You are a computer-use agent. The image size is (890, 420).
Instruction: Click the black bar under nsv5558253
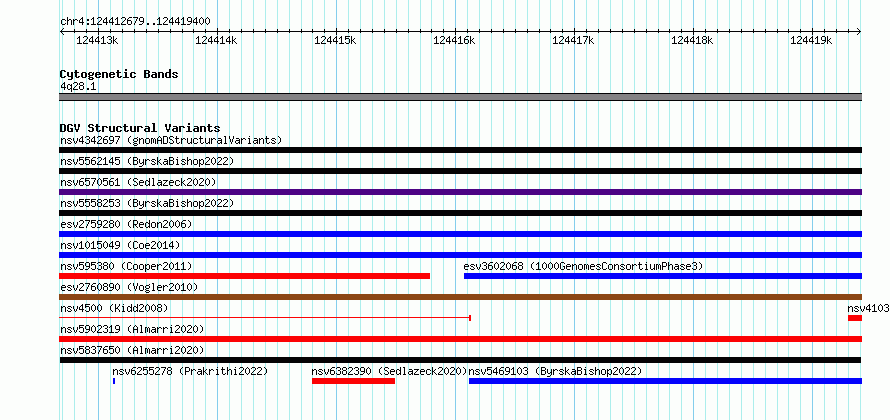tap(460, 213)
